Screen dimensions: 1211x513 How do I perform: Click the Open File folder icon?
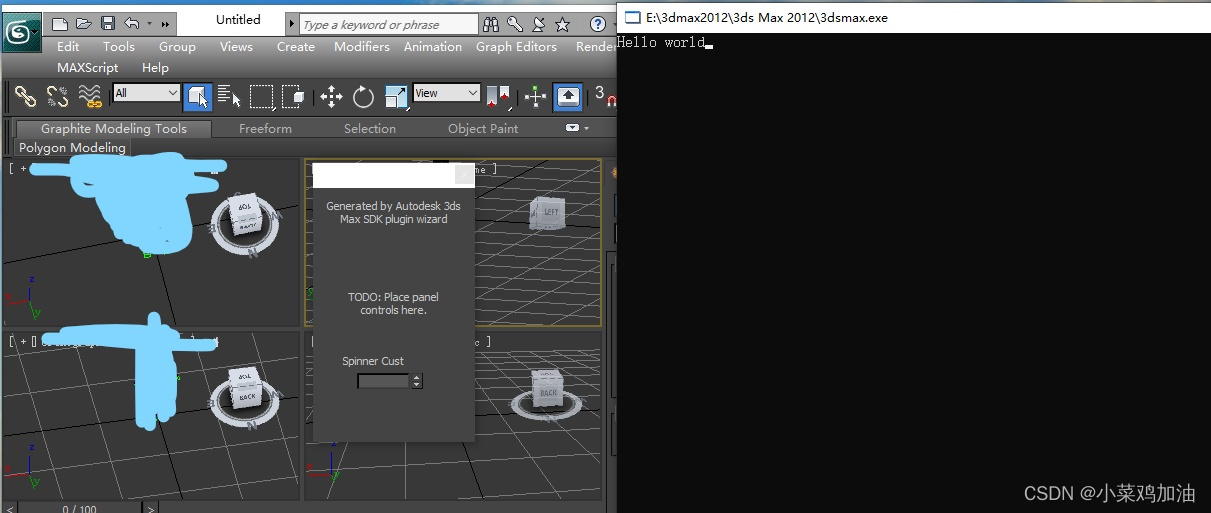point(84,23)
